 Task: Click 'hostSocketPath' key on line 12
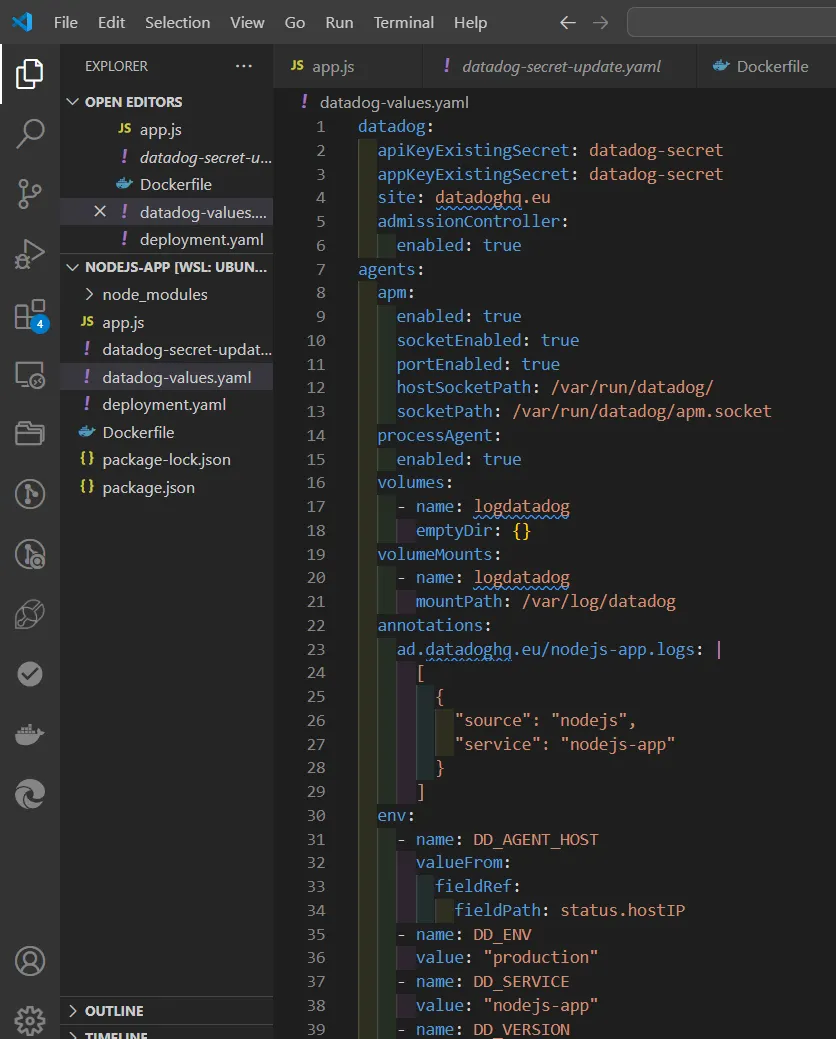(x=464, y=387)
